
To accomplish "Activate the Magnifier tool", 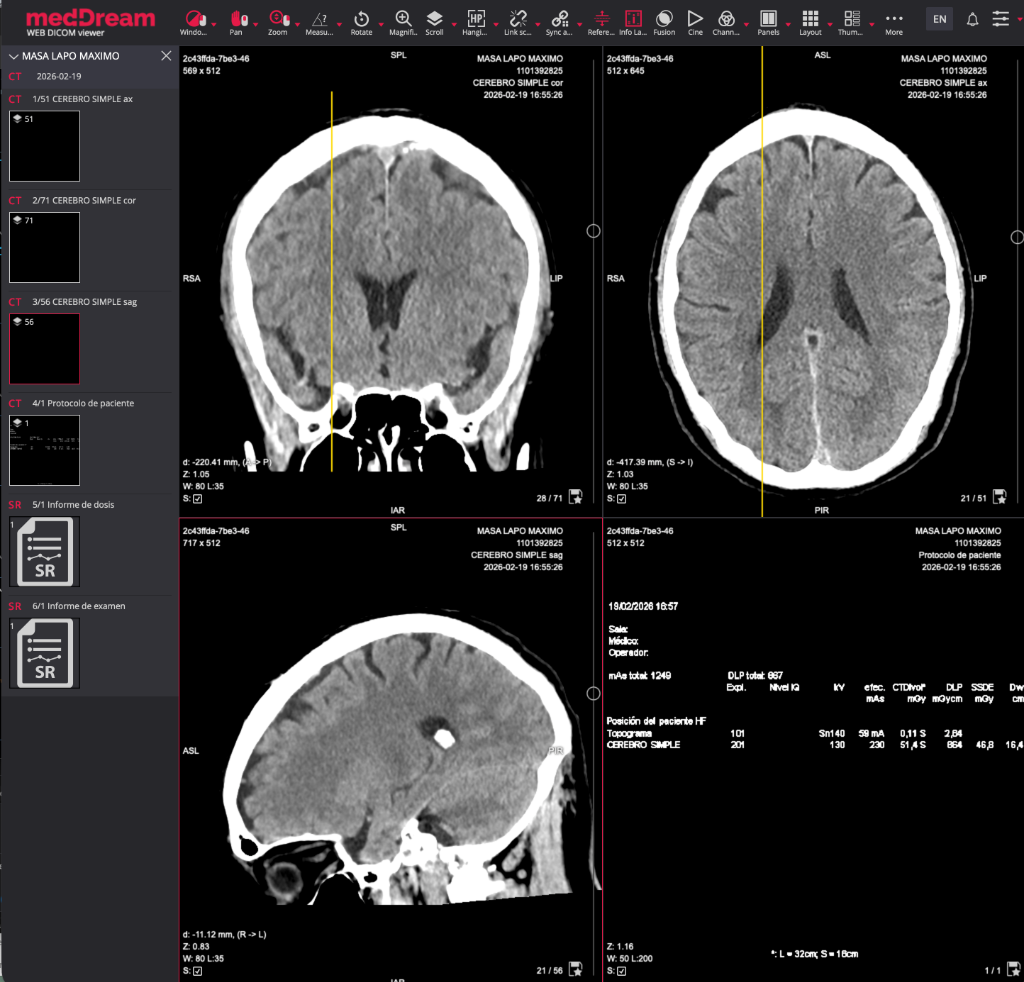I will click(x=403, y=22).
